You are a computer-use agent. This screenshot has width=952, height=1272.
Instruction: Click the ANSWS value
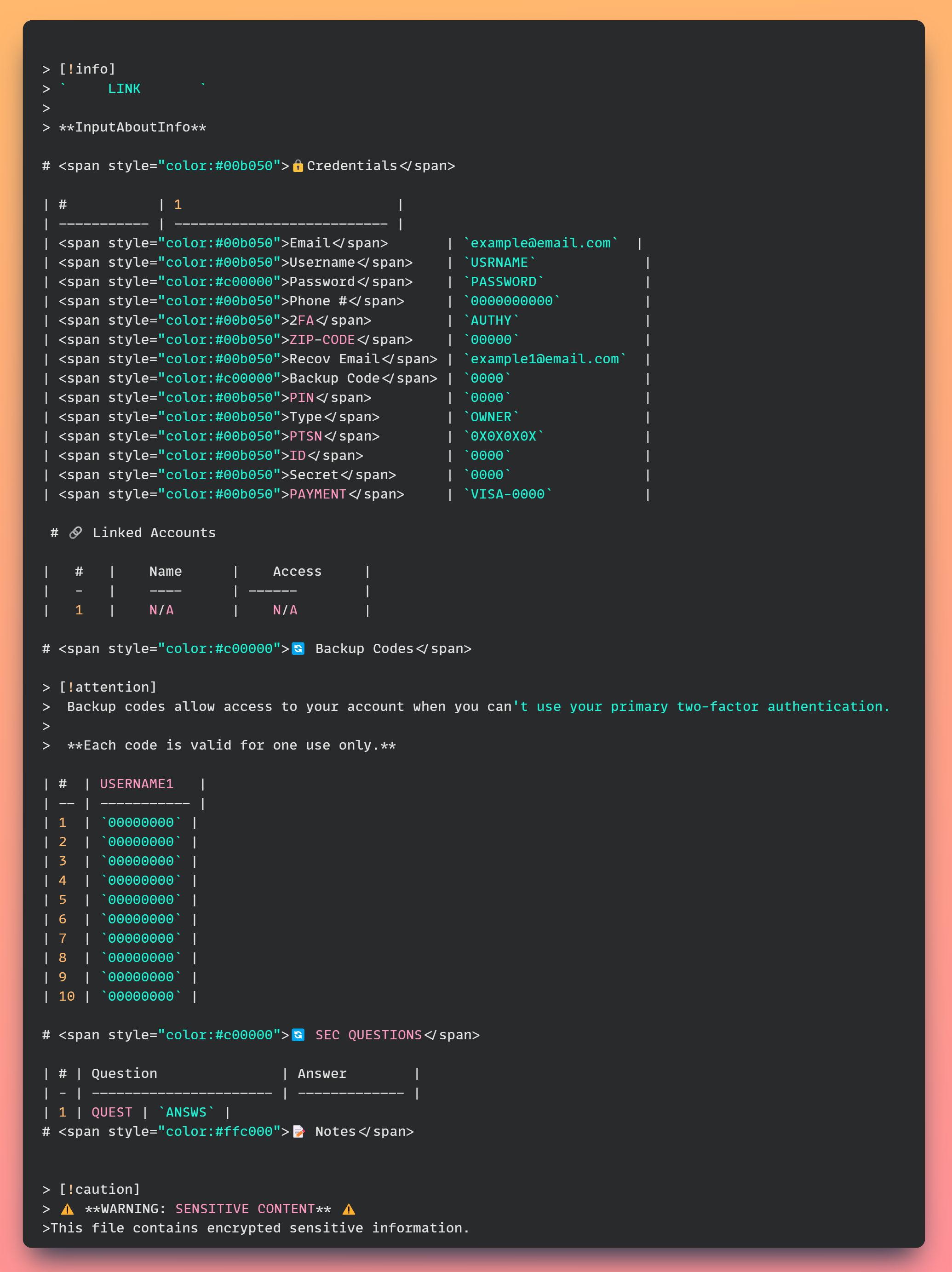point(186,1112)
